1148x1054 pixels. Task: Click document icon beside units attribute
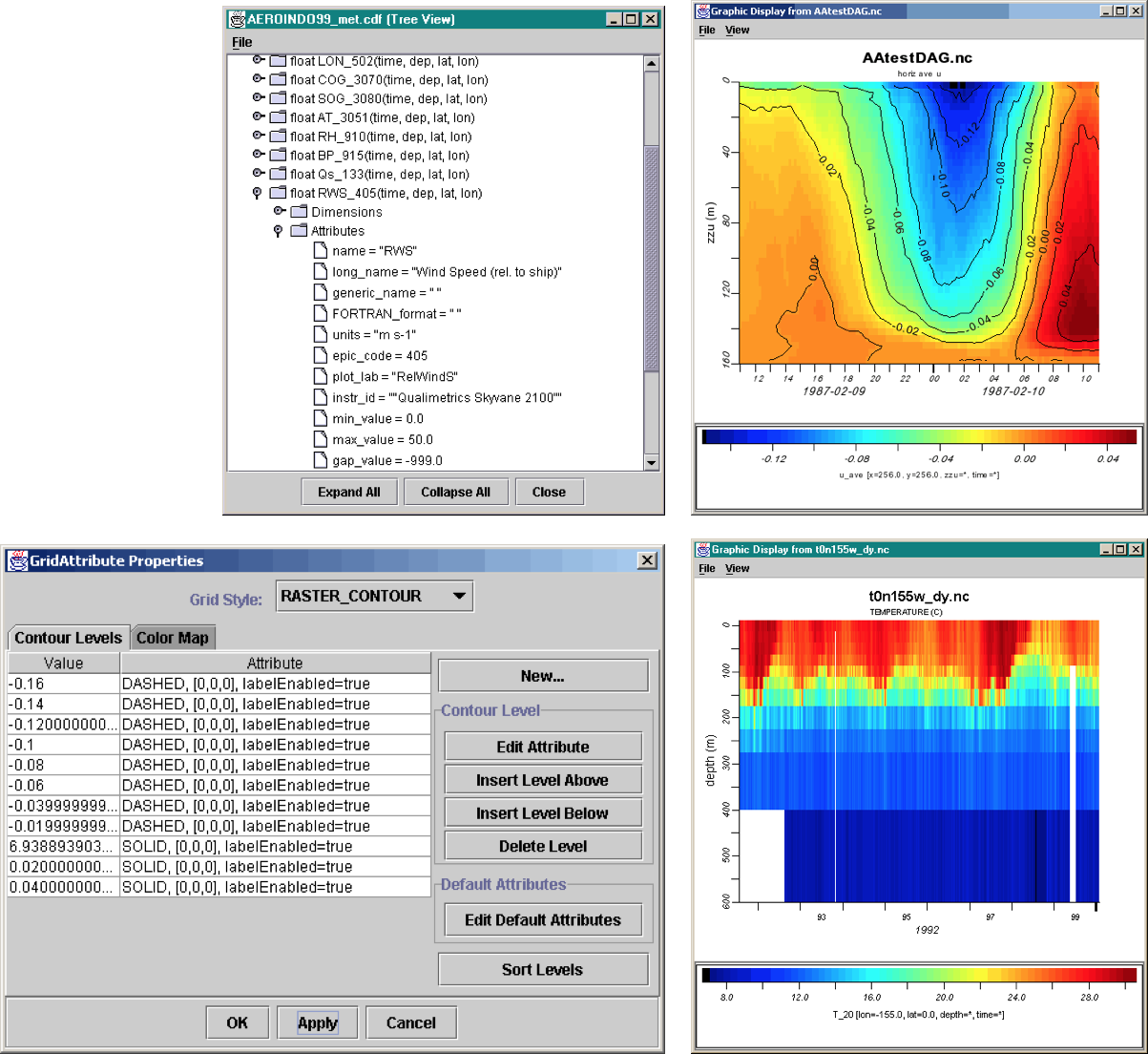tap(321, 334)
